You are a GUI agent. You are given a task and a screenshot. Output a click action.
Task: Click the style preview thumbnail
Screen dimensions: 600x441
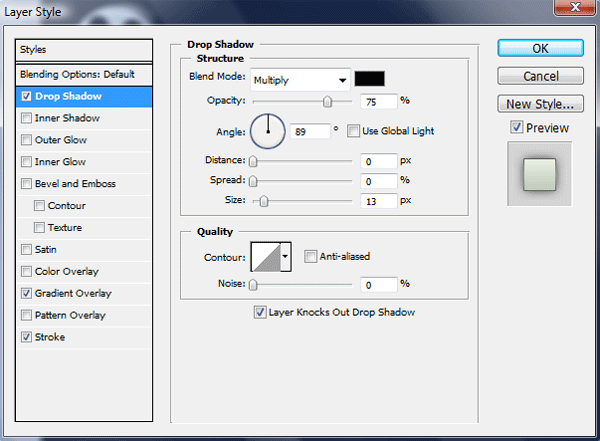[x=539, y=173]
